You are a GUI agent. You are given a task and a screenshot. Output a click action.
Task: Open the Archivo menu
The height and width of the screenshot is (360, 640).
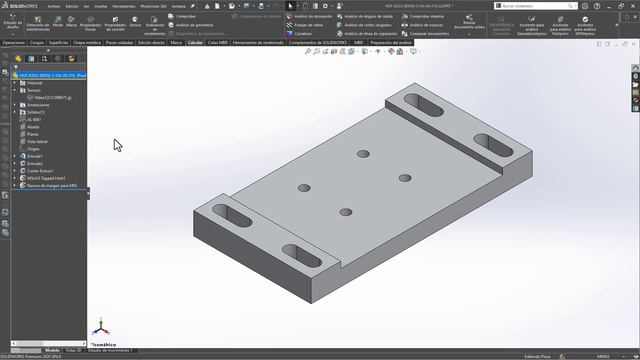54,6
